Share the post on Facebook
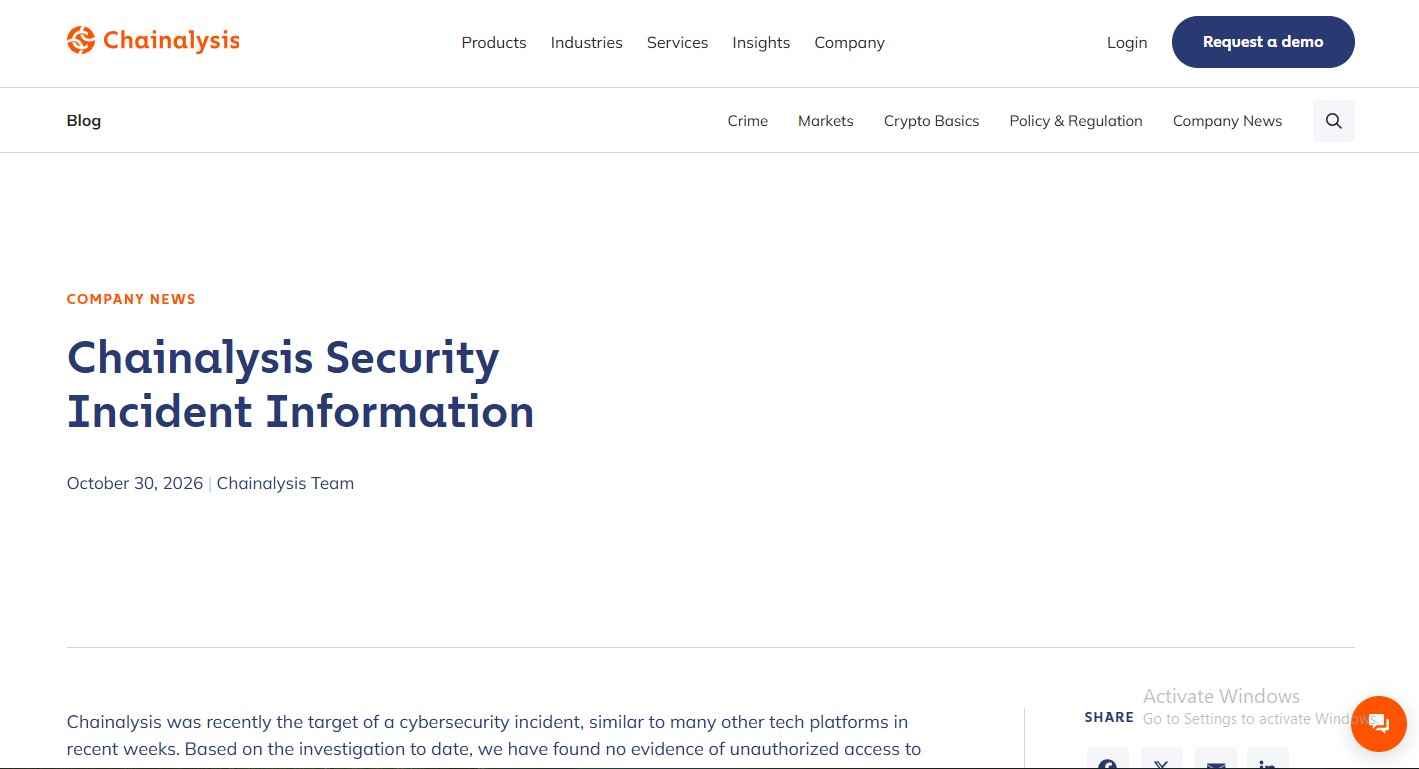The image size is (1419, 769). tap(1108, 759)
